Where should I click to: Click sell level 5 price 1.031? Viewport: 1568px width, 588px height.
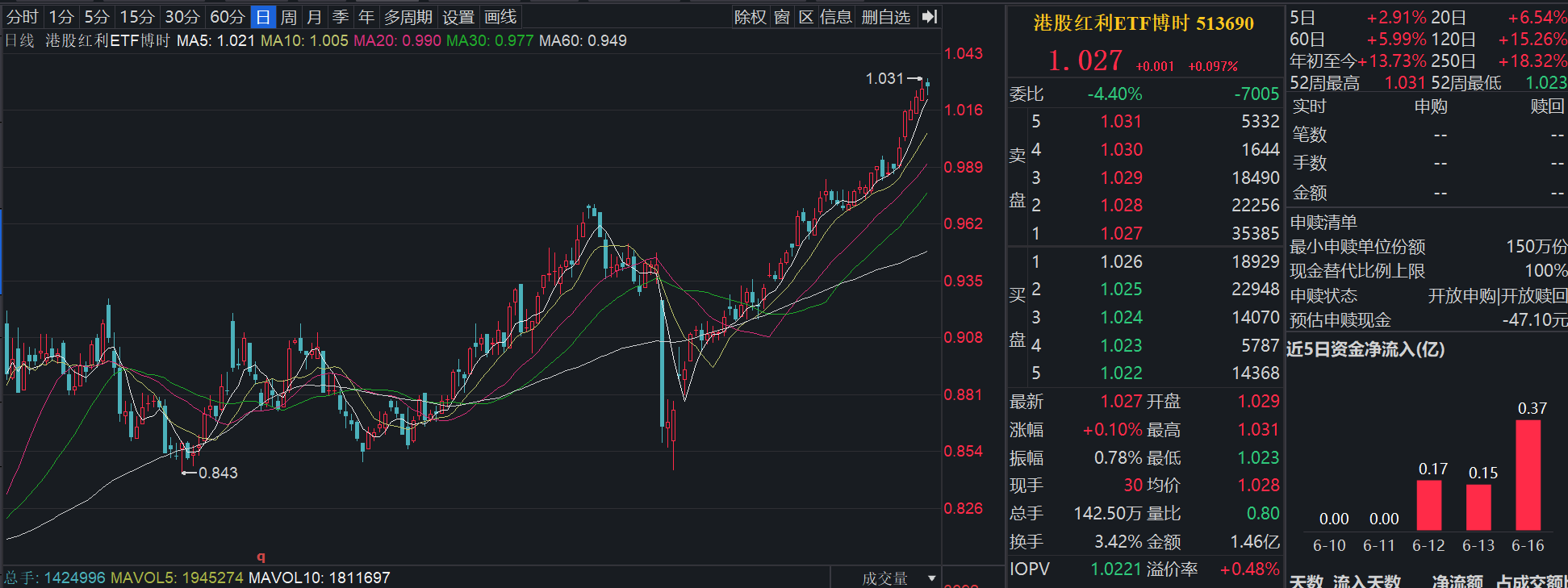(1122, 121)
